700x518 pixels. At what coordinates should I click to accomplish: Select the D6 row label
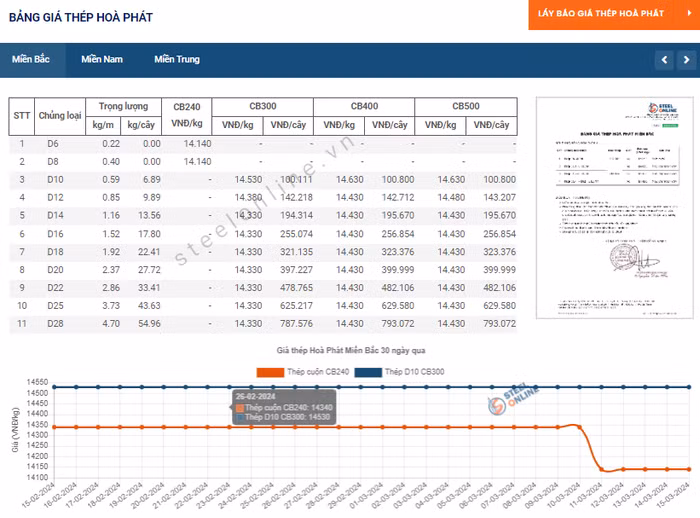(x=53, y=144)
